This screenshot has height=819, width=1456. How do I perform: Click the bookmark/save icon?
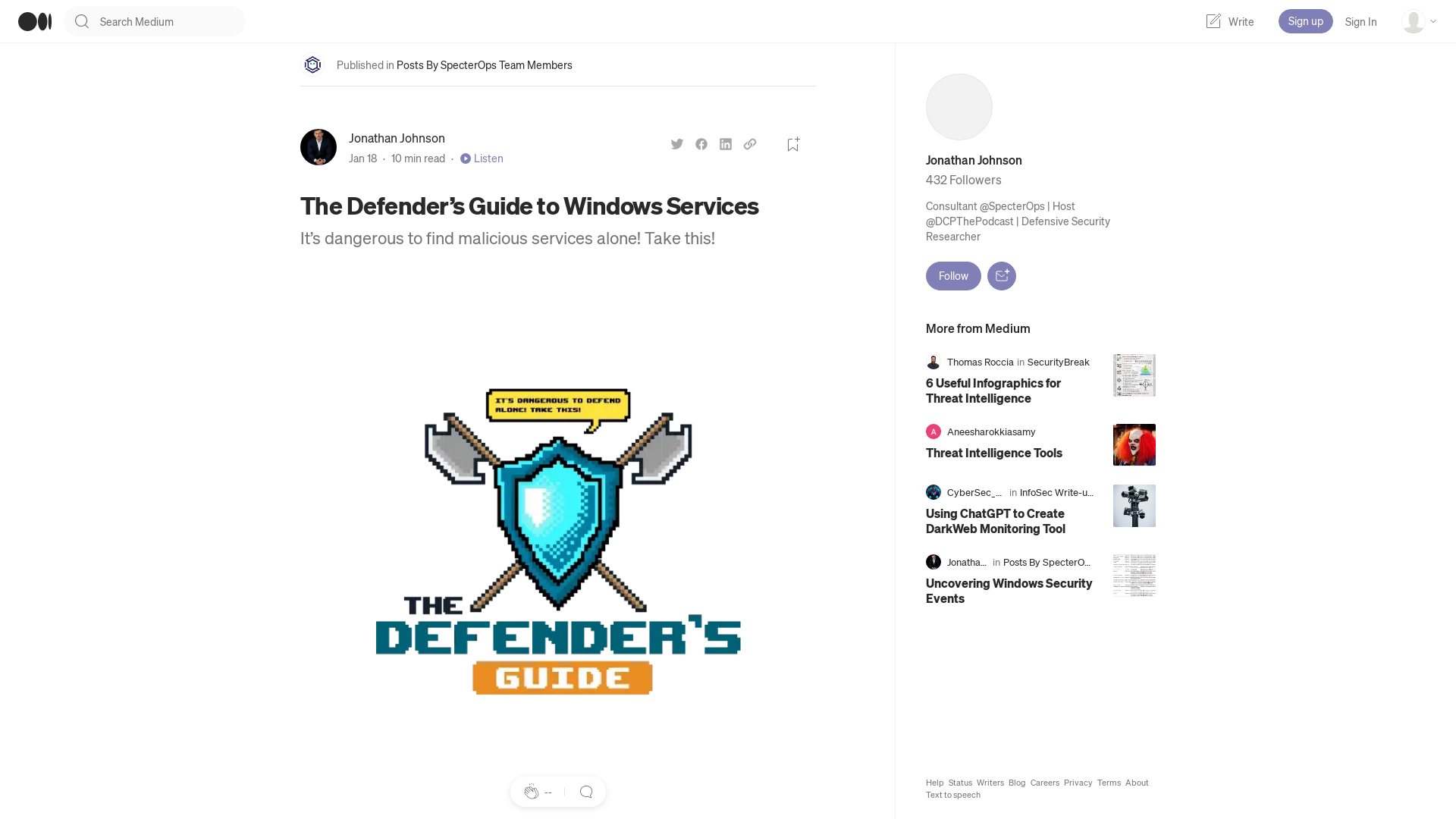792,144
